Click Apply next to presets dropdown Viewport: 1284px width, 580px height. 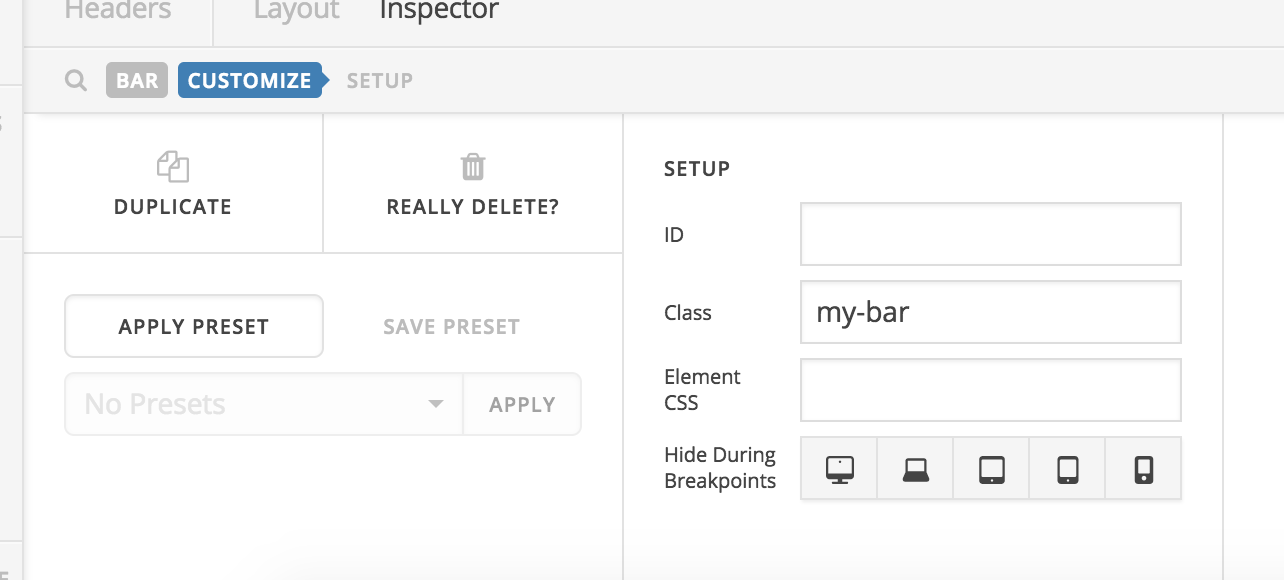point(522,405)
